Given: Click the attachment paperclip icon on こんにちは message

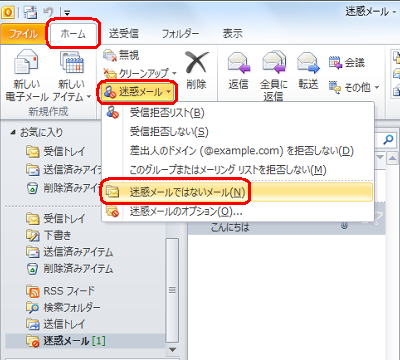Looking at the screenshot, I should (x=344, y=226).
